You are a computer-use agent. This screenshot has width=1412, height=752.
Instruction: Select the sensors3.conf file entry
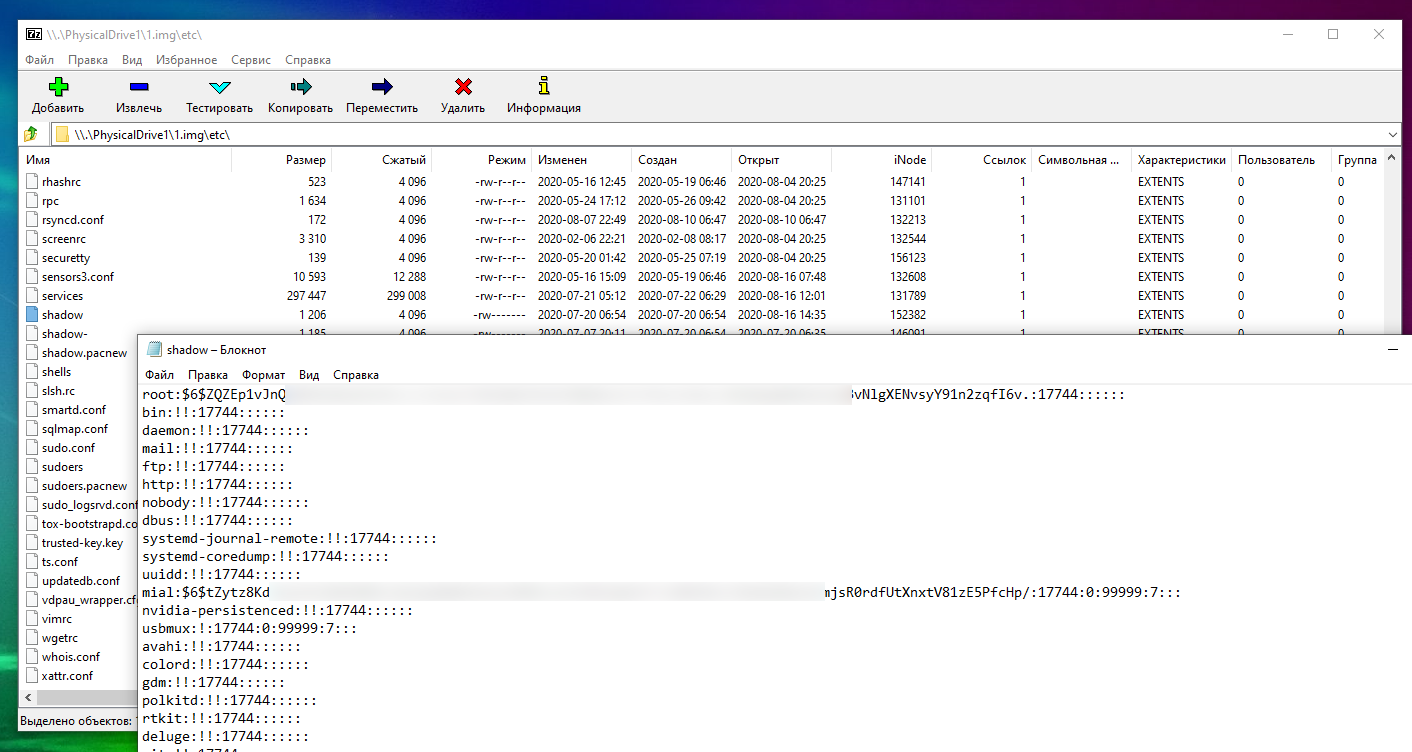coord(77,277)
